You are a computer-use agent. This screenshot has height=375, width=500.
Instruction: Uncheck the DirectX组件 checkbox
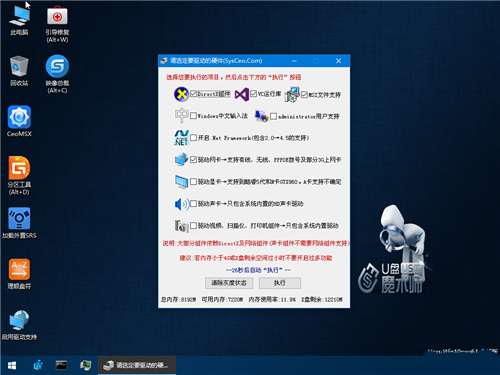194,94
